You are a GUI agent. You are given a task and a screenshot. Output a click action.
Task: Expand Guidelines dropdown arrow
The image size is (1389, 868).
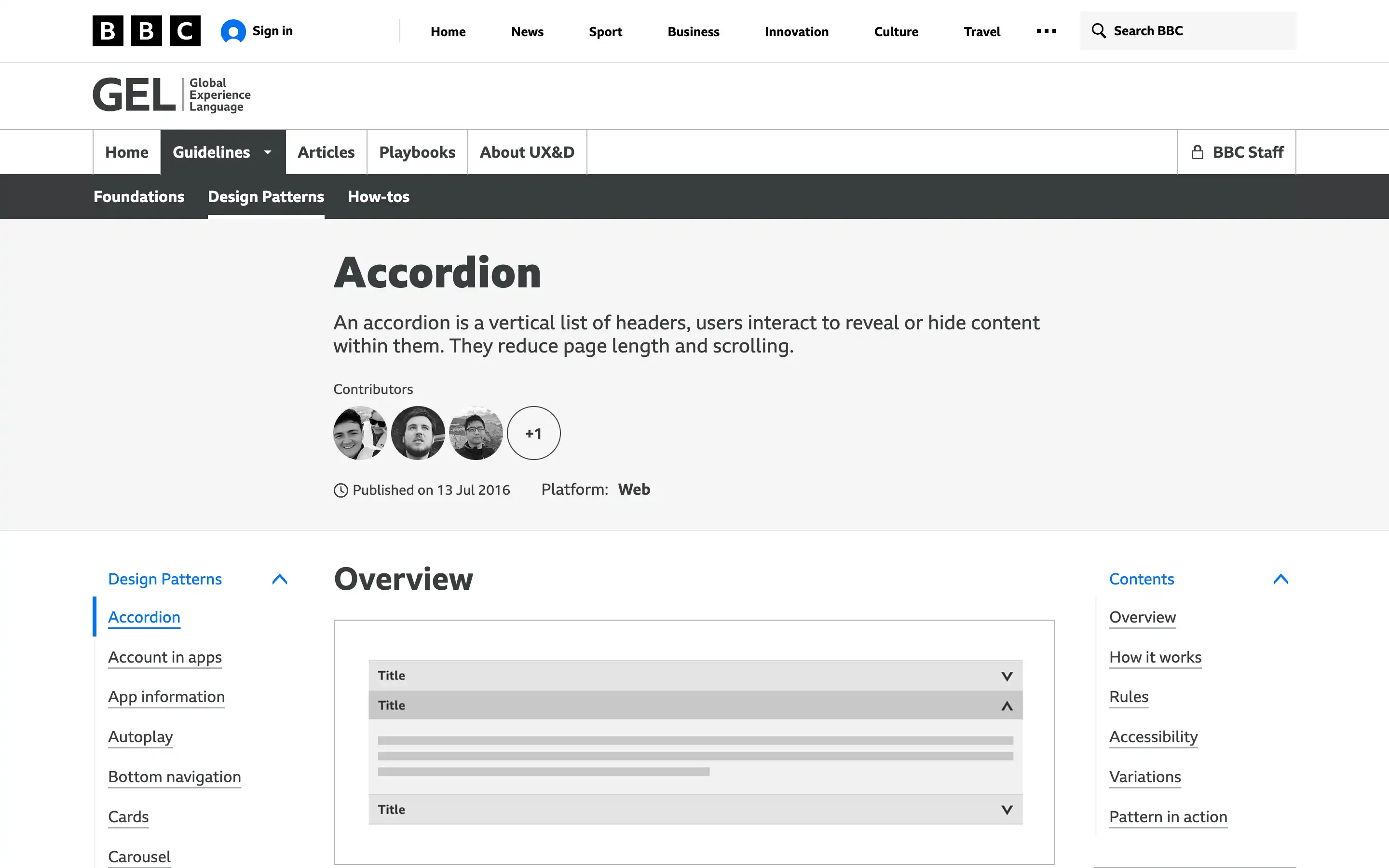coord(268,152)
